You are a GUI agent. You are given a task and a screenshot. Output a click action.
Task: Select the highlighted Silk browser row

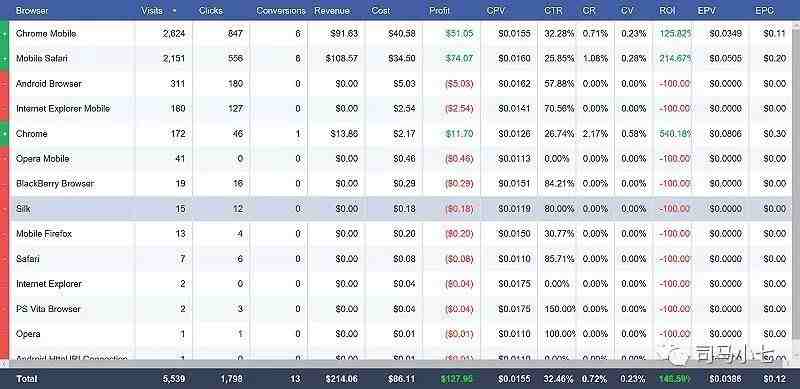point(401,209)
